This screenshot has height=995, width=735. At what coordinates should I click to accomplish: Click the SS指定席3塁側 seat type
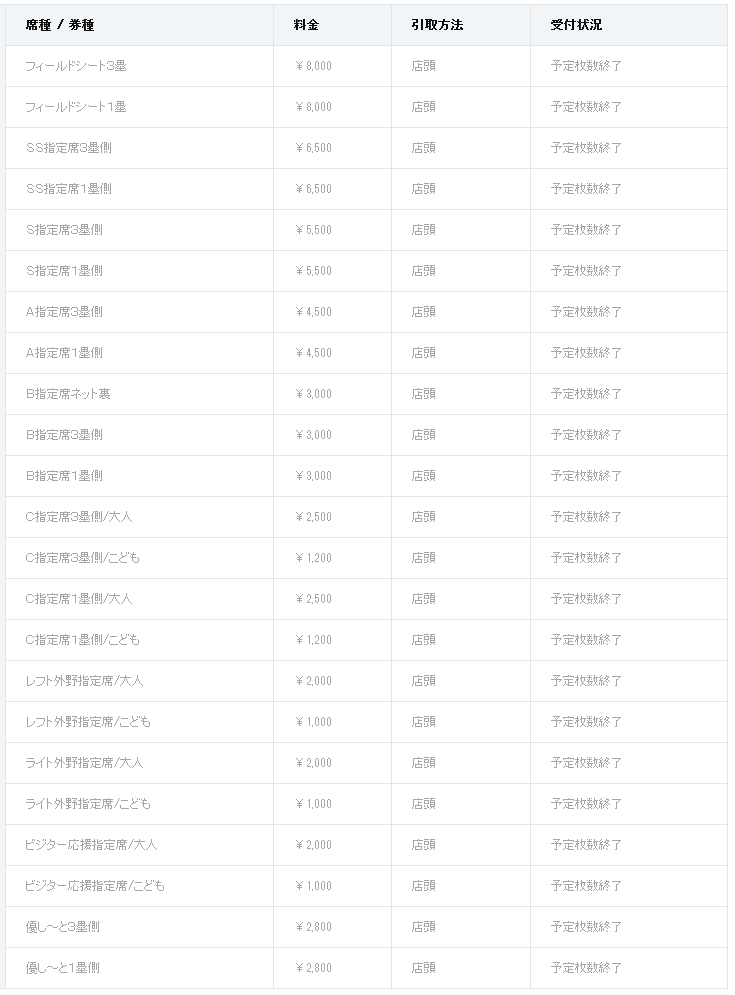69,148
